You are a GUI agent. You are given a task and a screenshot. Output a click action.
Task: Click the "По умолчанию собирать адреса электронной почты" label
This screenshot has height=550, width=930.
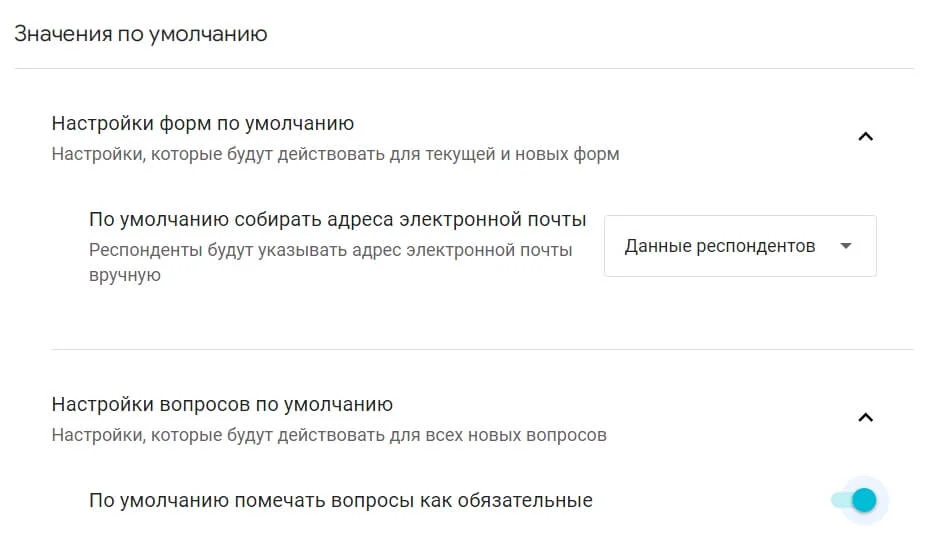[337, 220]
